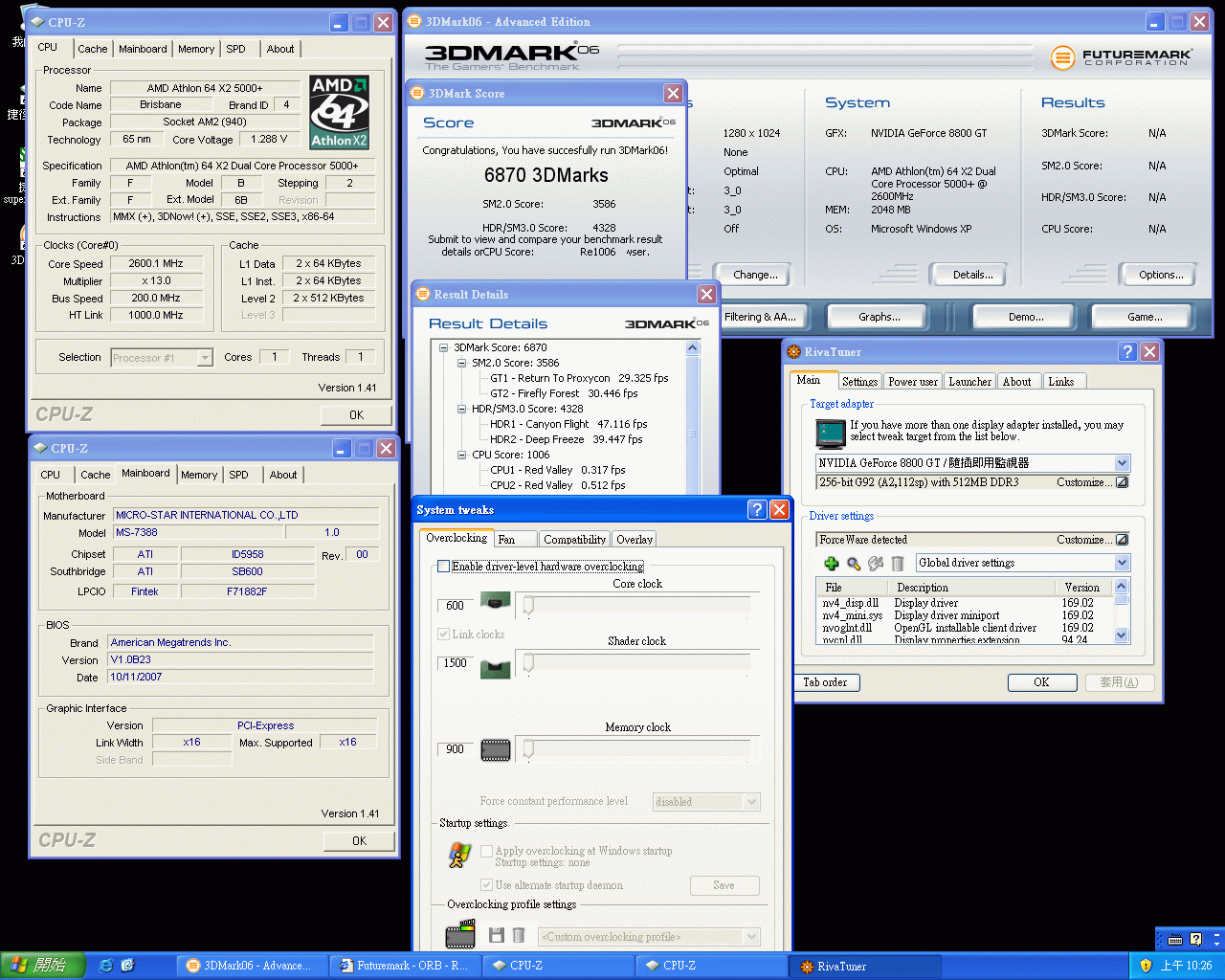1225x980 pixels.
Task: Click the help question-mark in RivaTuner title bar
Action: pos(1127,351)
